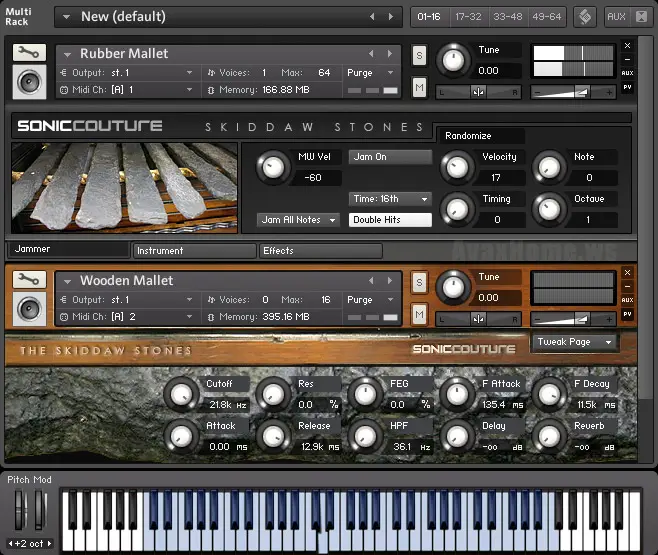The image size is (658, 555).
Task: Show rack page 49-64
Action: click(547, 17)
